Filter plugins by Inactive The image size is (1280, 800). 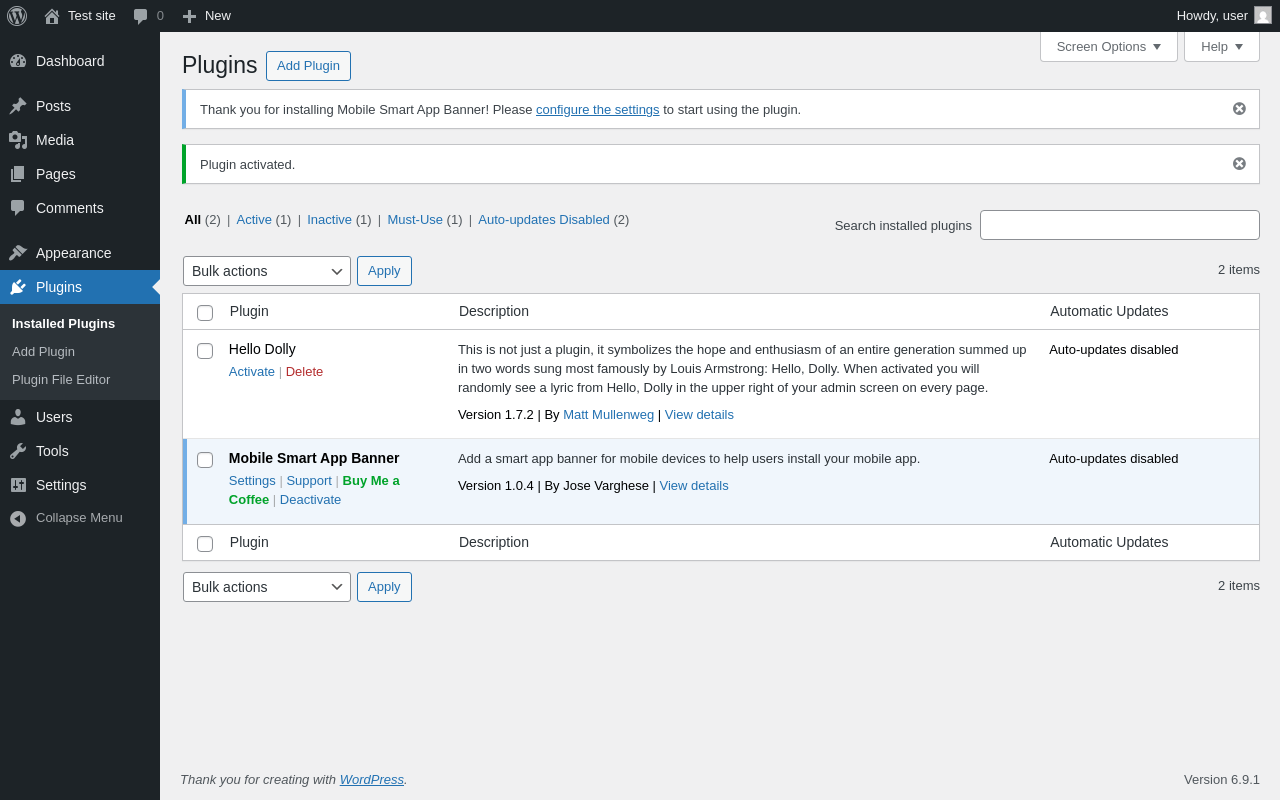(329, 220)
